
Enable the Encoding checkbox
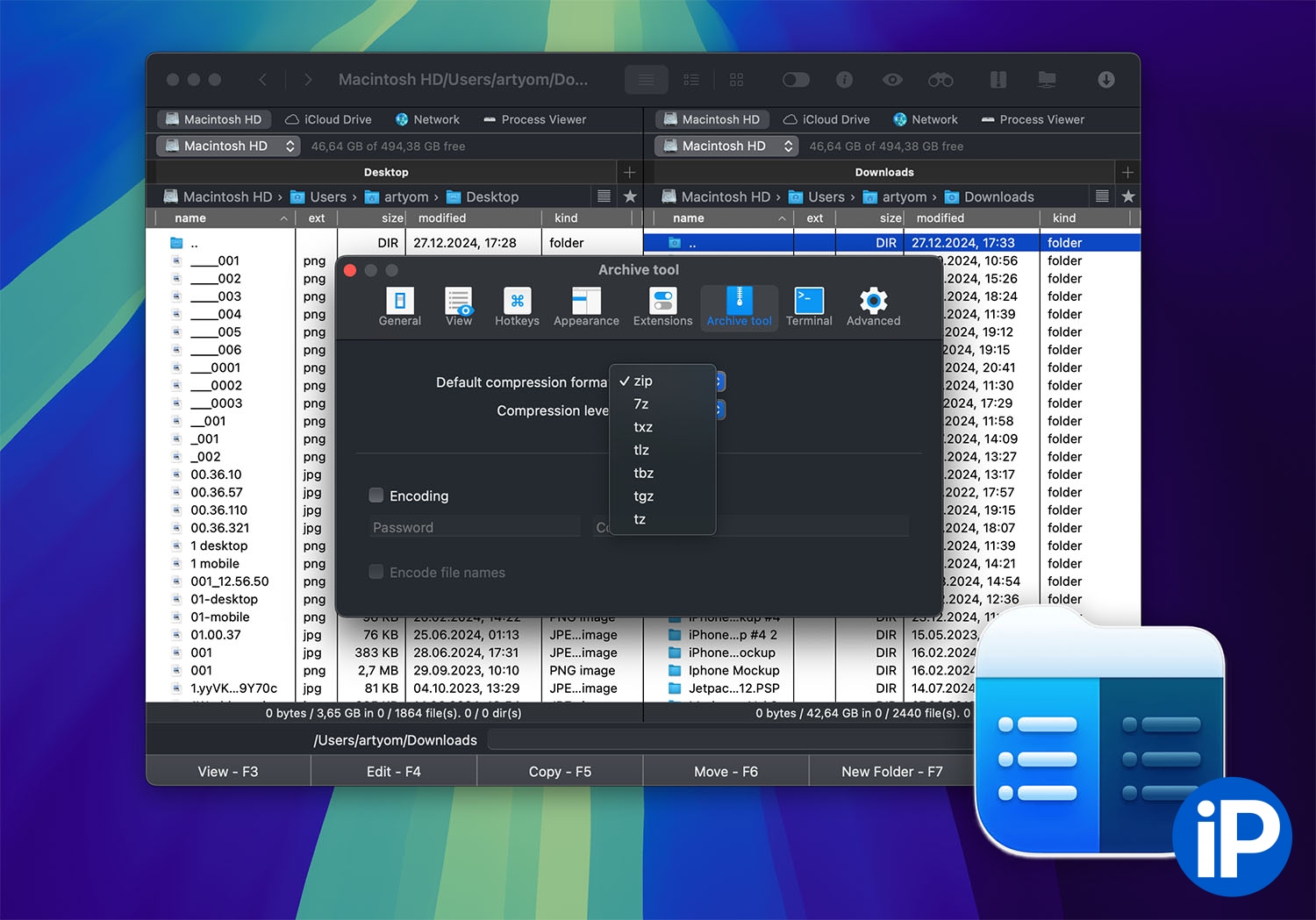376,496
